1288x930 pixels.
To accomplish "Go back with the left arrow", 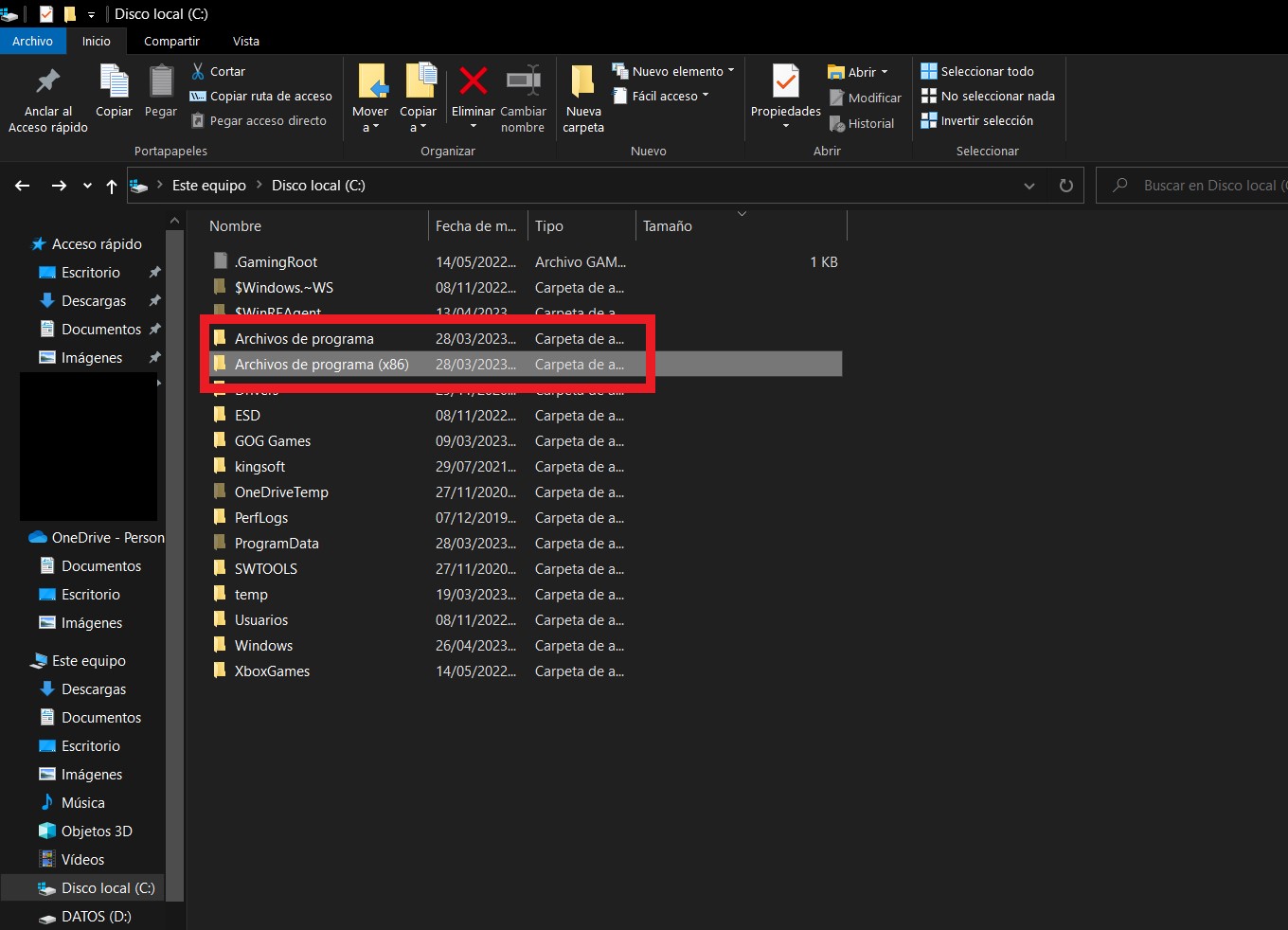I will 23,186.
